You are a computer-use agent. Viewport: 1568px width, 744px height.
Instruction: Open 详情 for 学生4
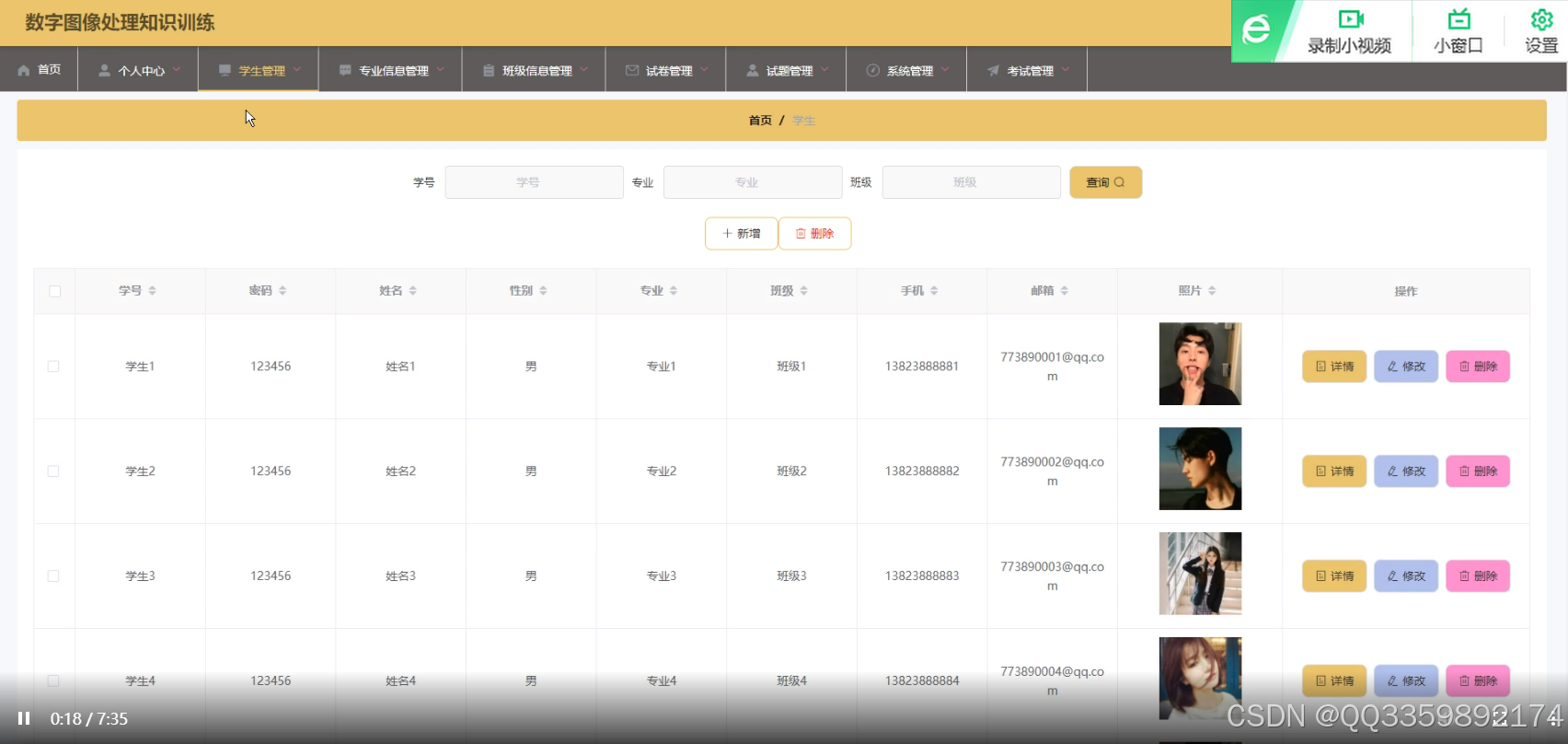[x=1334, y=681]
